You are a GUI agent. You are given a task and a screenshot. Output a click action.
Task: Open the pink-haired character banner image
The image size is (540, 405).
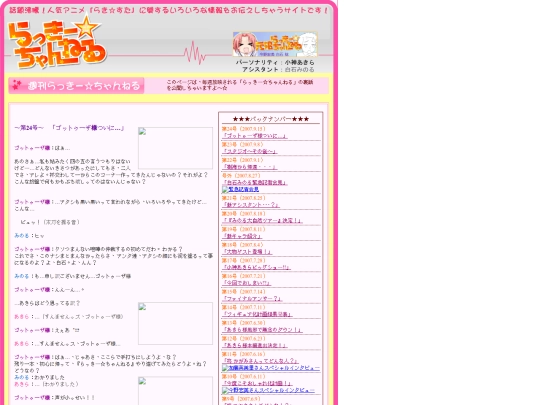(275, 44)
